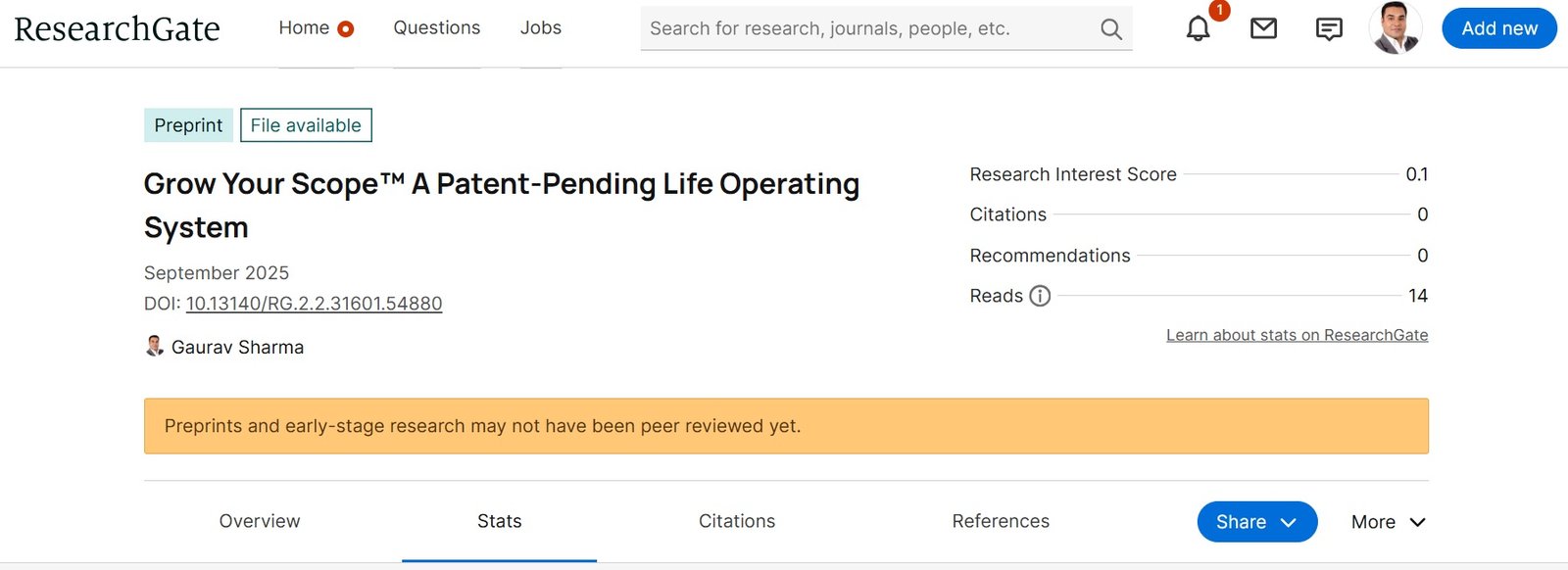Open the DOI link
The image size is (1568, 570).
click(314, 304)
